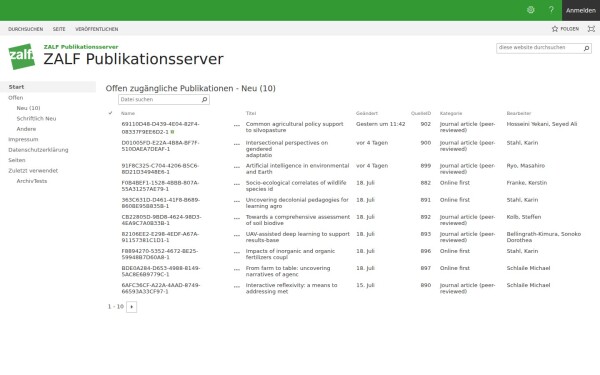Click the QuelleID value 902
This screenshot has width=600, height=375.
pyautogui.click(x=426, y=124)
